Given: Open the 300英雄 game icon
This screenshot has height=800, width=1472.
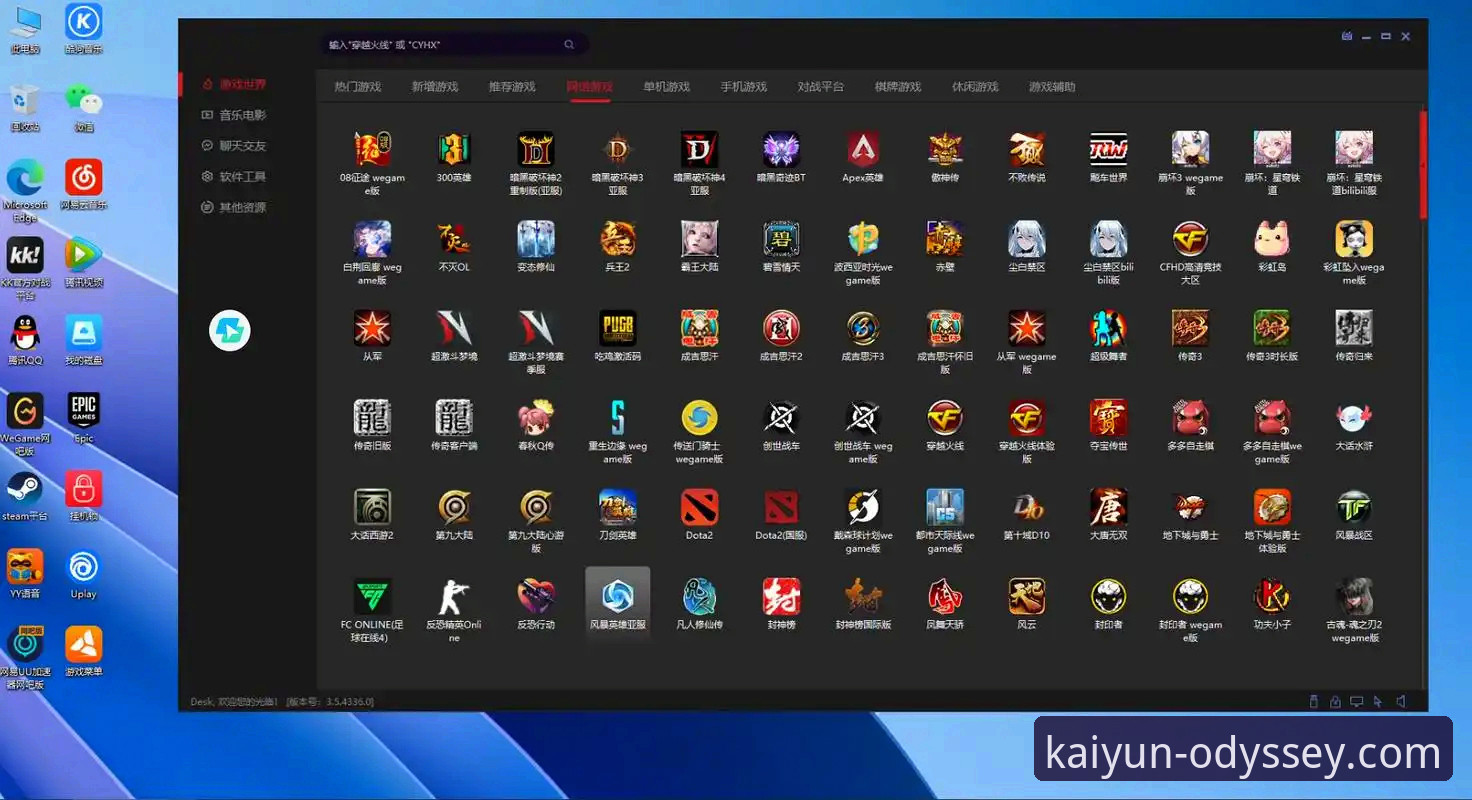Looking at the screenshot, I should tap(454, 150).
